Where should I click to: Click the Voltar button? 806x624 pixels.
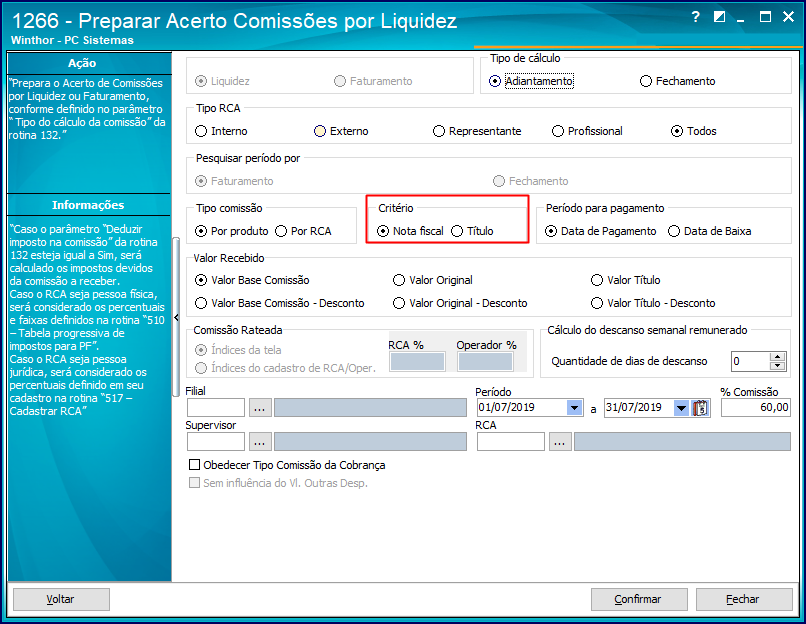tap(61, 599)
